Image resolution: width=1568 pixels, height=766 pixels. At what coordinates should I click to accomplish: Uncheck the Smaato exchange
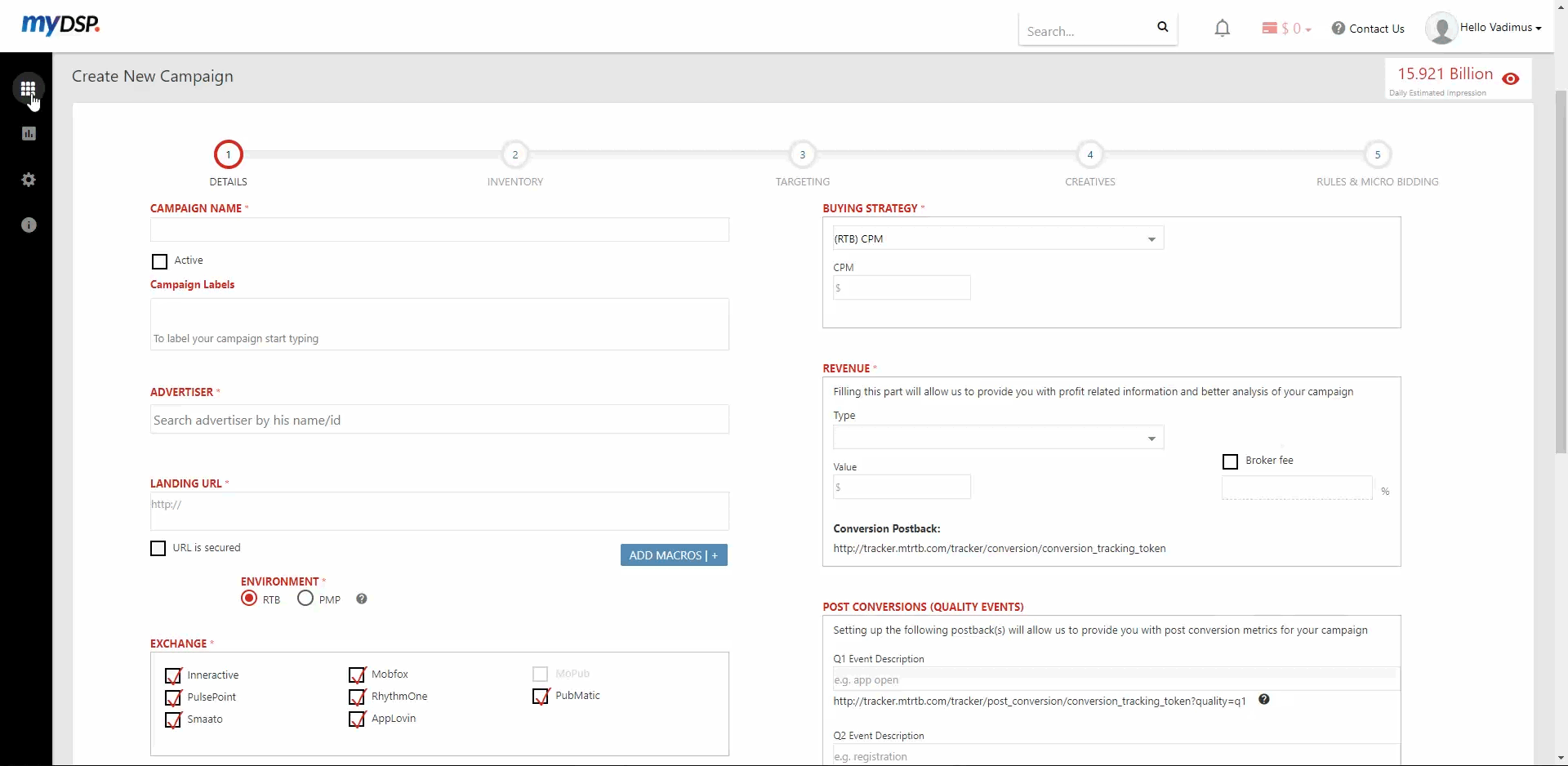tap(173, 719)
